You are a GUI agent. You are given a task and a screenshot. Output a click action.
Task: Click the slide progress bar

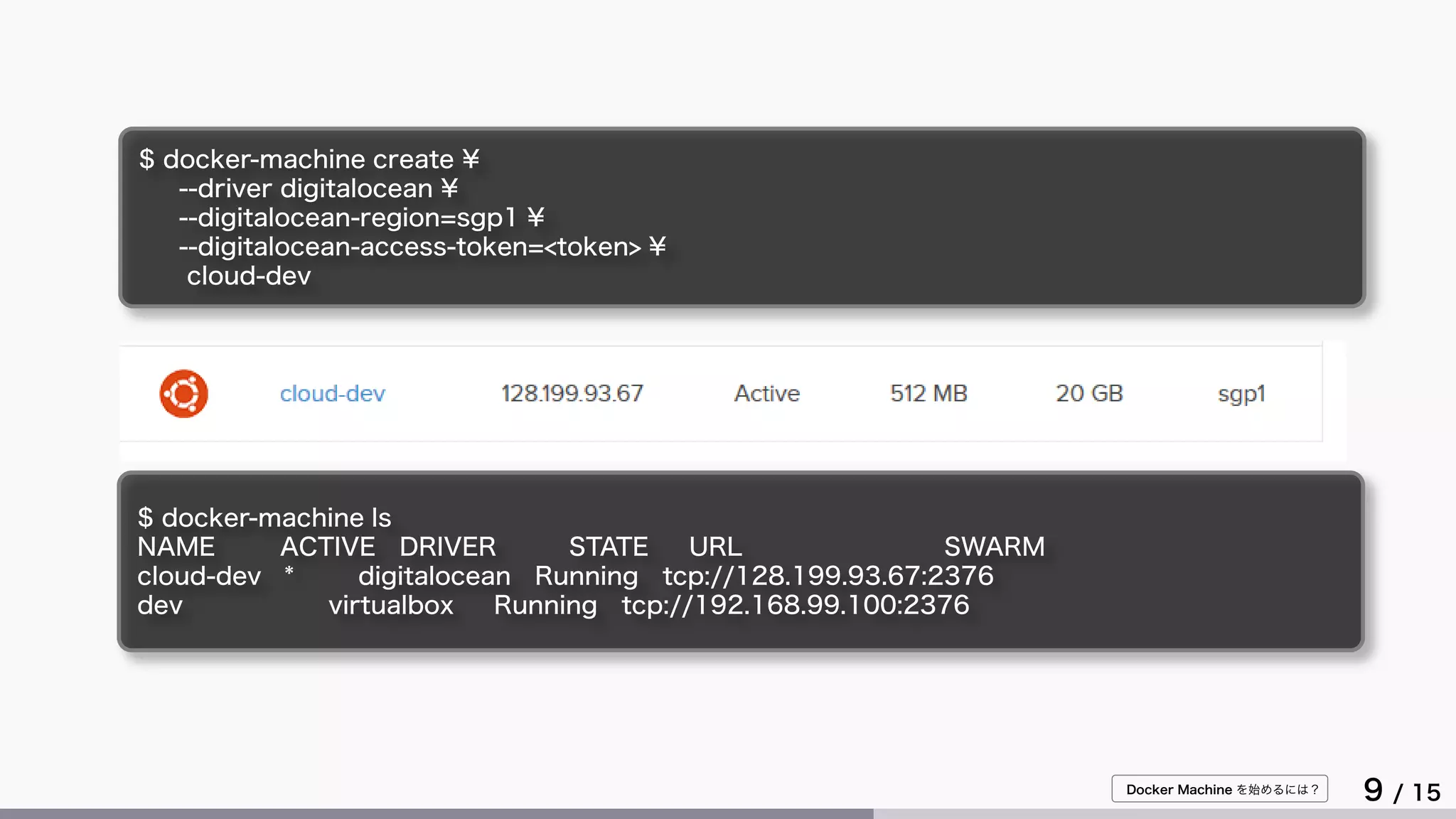pyautogui.click(x=728, y=813)
